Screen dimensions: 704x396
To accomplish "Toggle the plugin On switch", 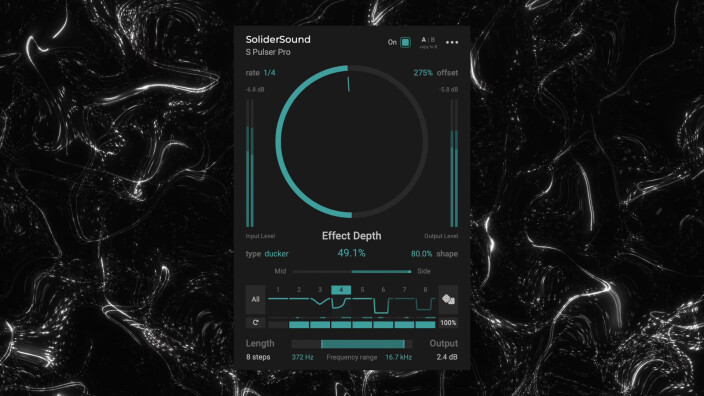I will click(405, 42).
